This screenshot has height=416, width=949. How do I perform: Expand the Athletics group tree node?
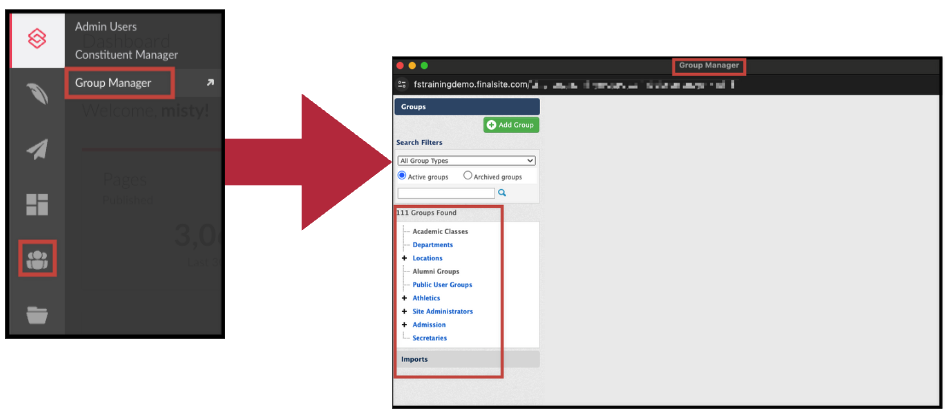click(x=404, y=298)
